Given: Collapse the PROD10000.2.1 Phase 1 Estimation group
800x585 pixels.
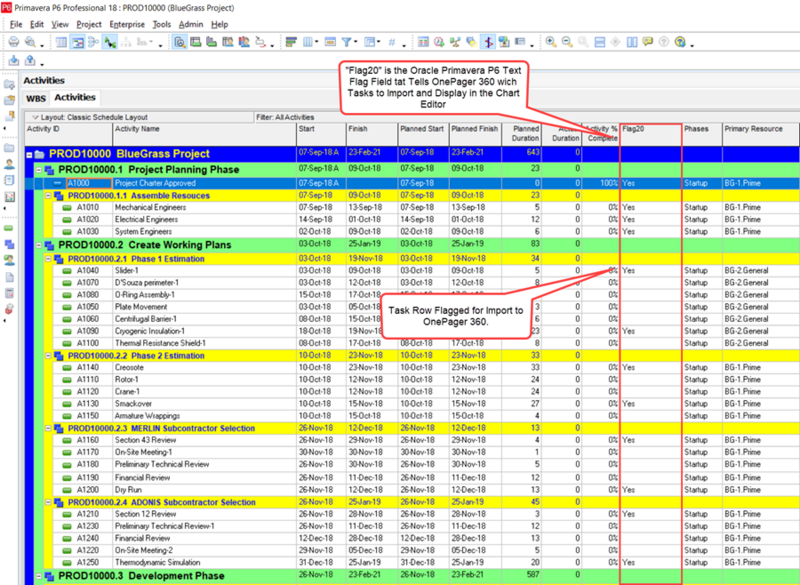Looking at the screenshot, I should [x=48, y=259].
